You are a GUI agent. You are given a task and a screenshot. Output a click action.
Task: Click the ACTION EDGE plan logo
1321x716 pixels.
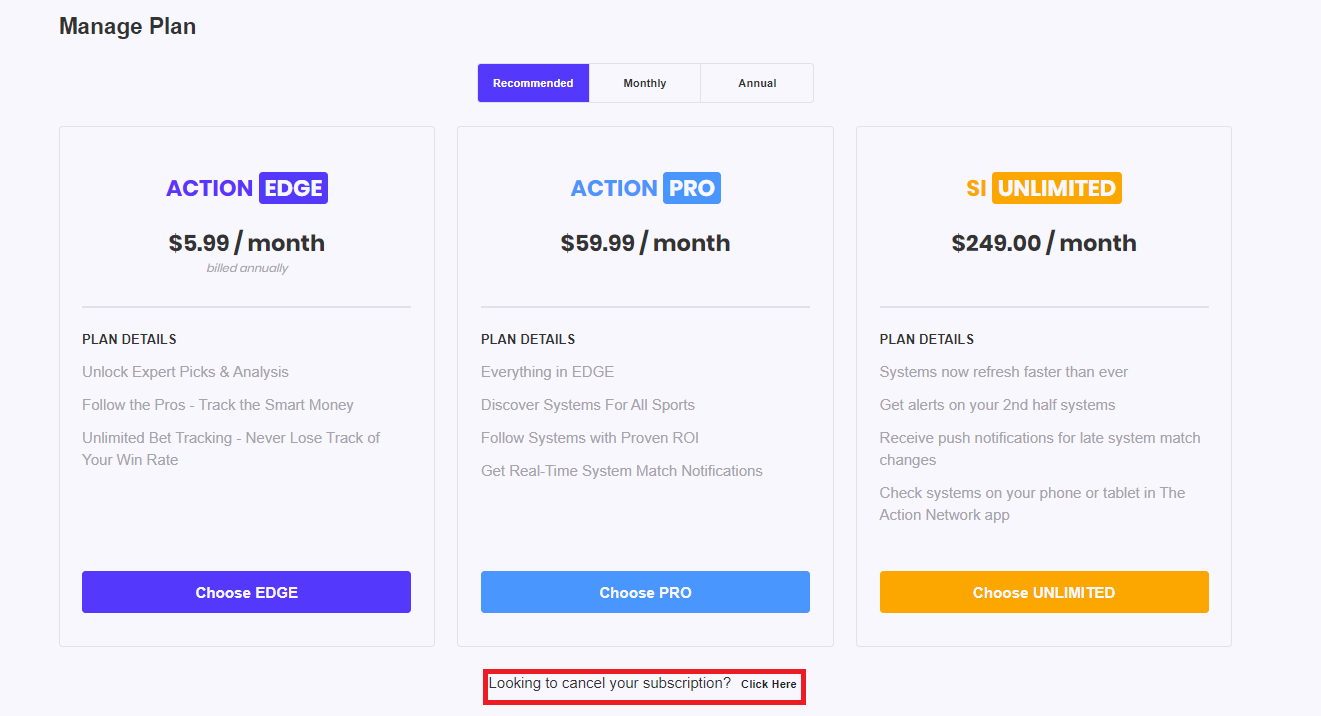247,188
